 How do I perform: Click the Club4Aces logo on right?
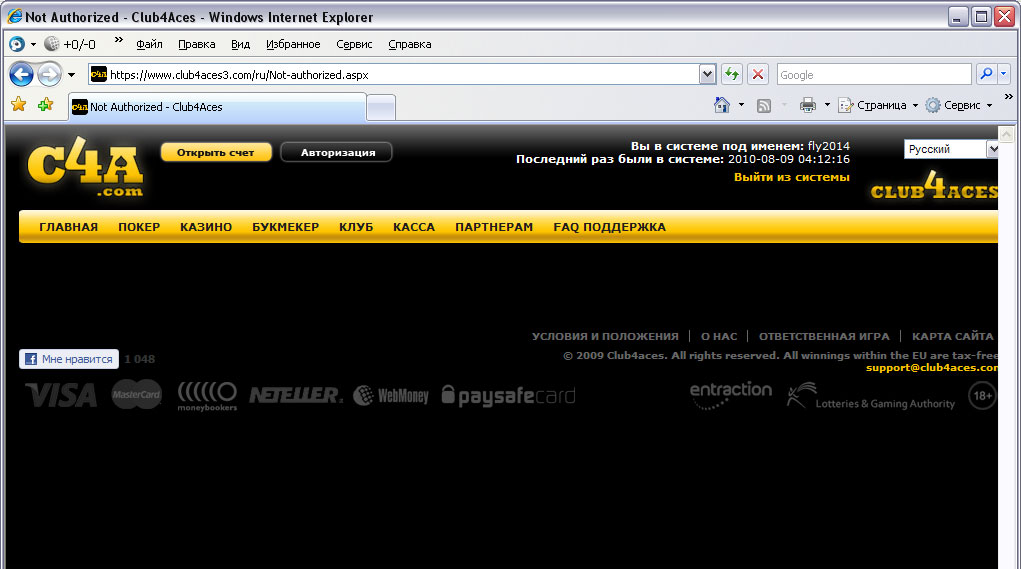[934, 186]
